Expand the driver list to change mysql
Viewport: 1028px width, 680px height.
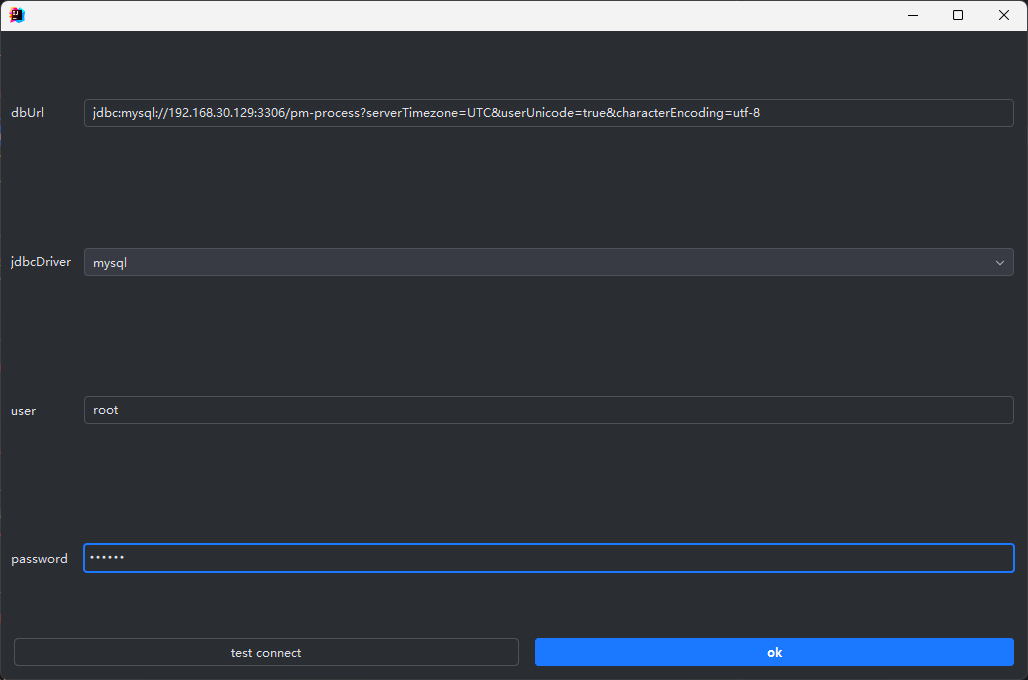click(x=999, y=262)
